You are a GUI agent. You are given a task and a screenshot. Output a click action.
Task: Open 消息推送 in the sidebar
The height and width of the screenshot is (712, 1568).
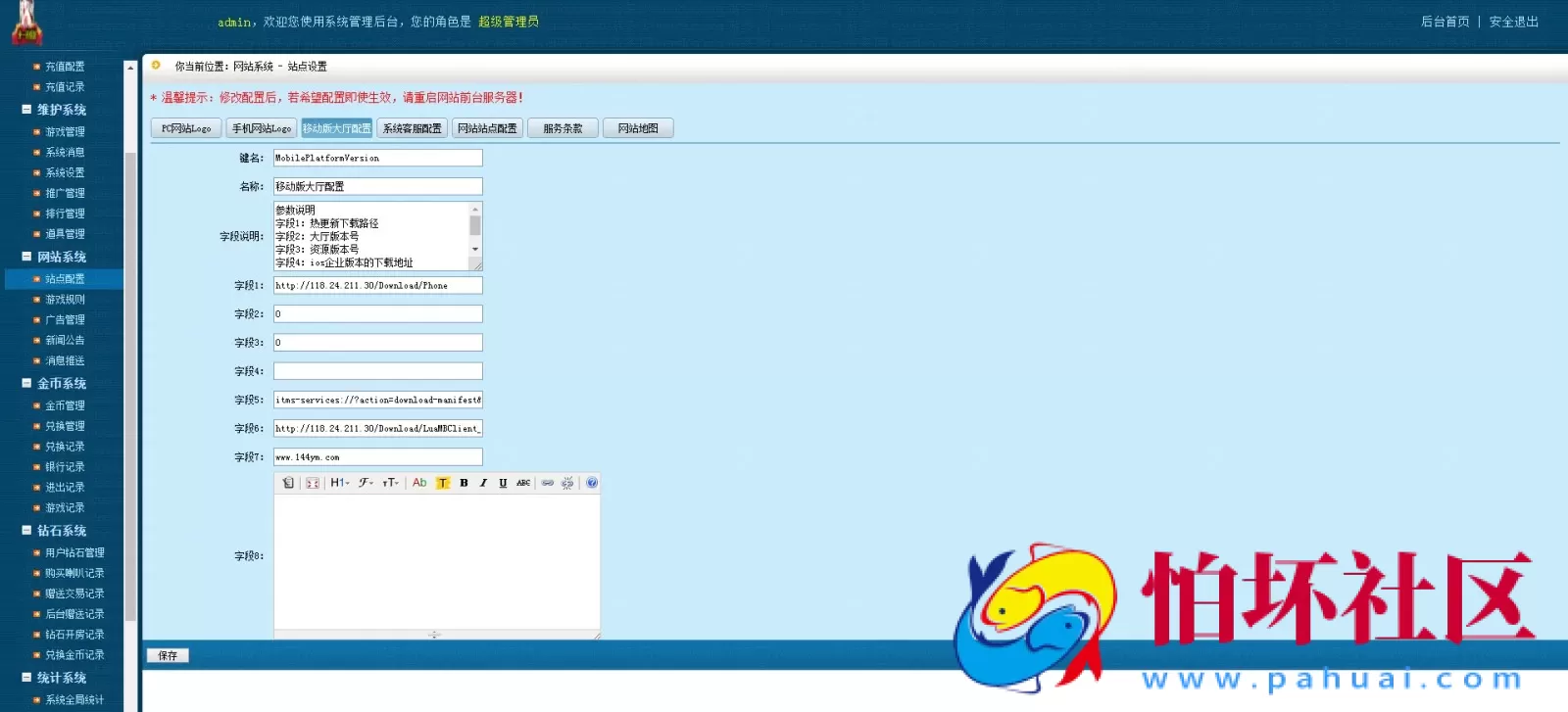65,360
